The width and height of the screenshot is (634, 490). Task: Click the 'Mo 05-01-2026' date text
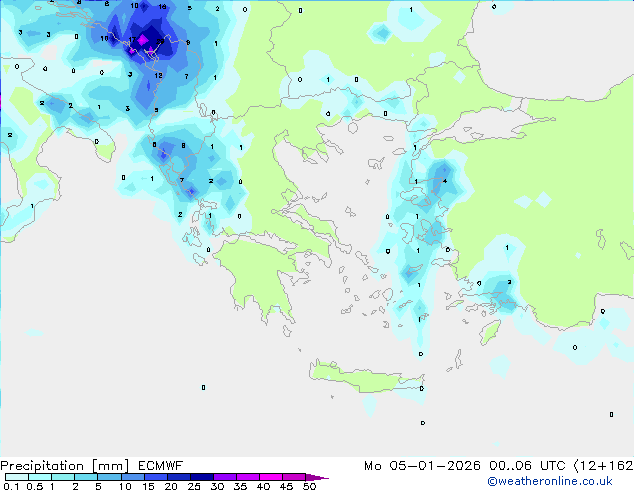[422, 466]
